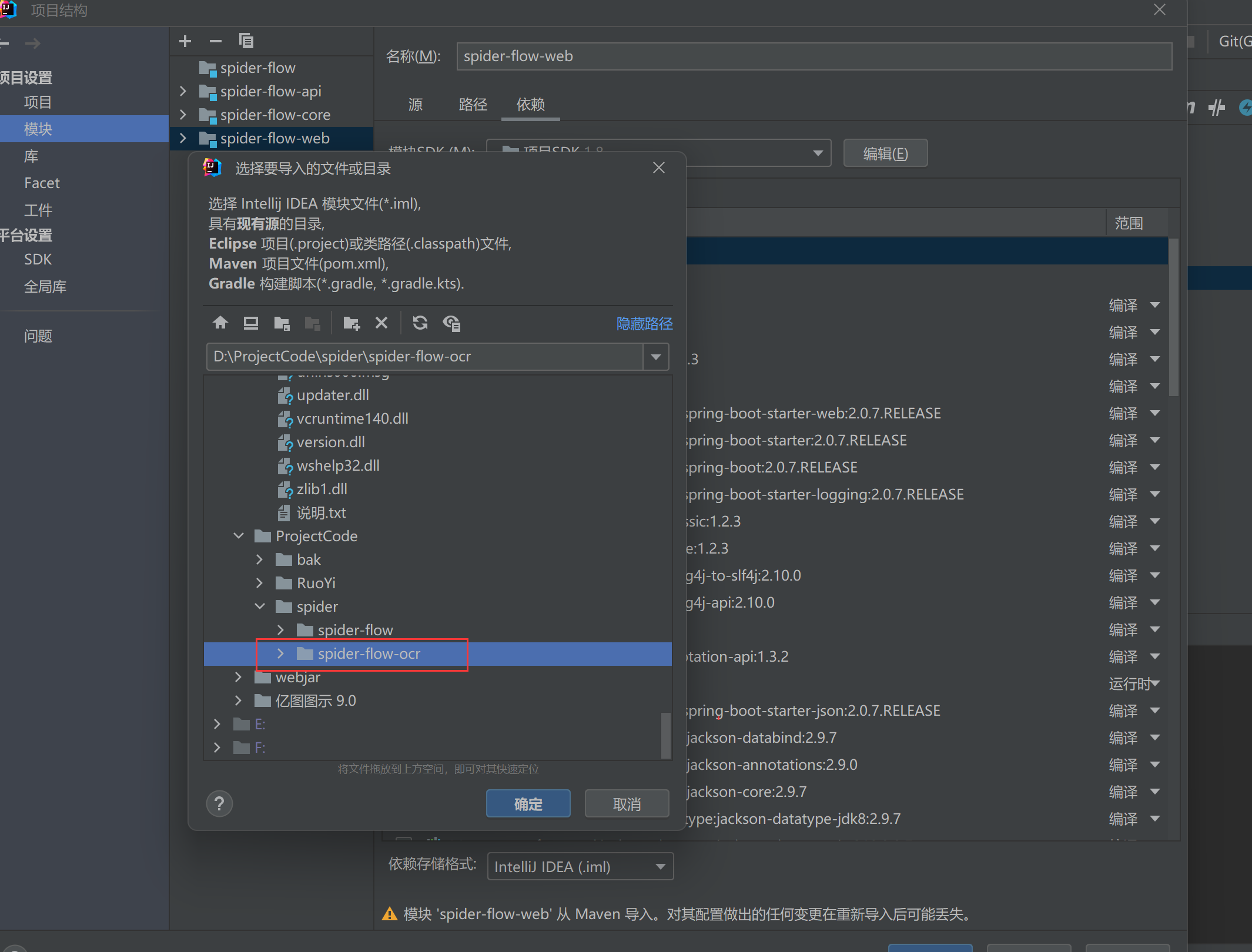1252x952 pixels.
Task: Switch to 路径 tab
Action: click(x=473, y=105)
